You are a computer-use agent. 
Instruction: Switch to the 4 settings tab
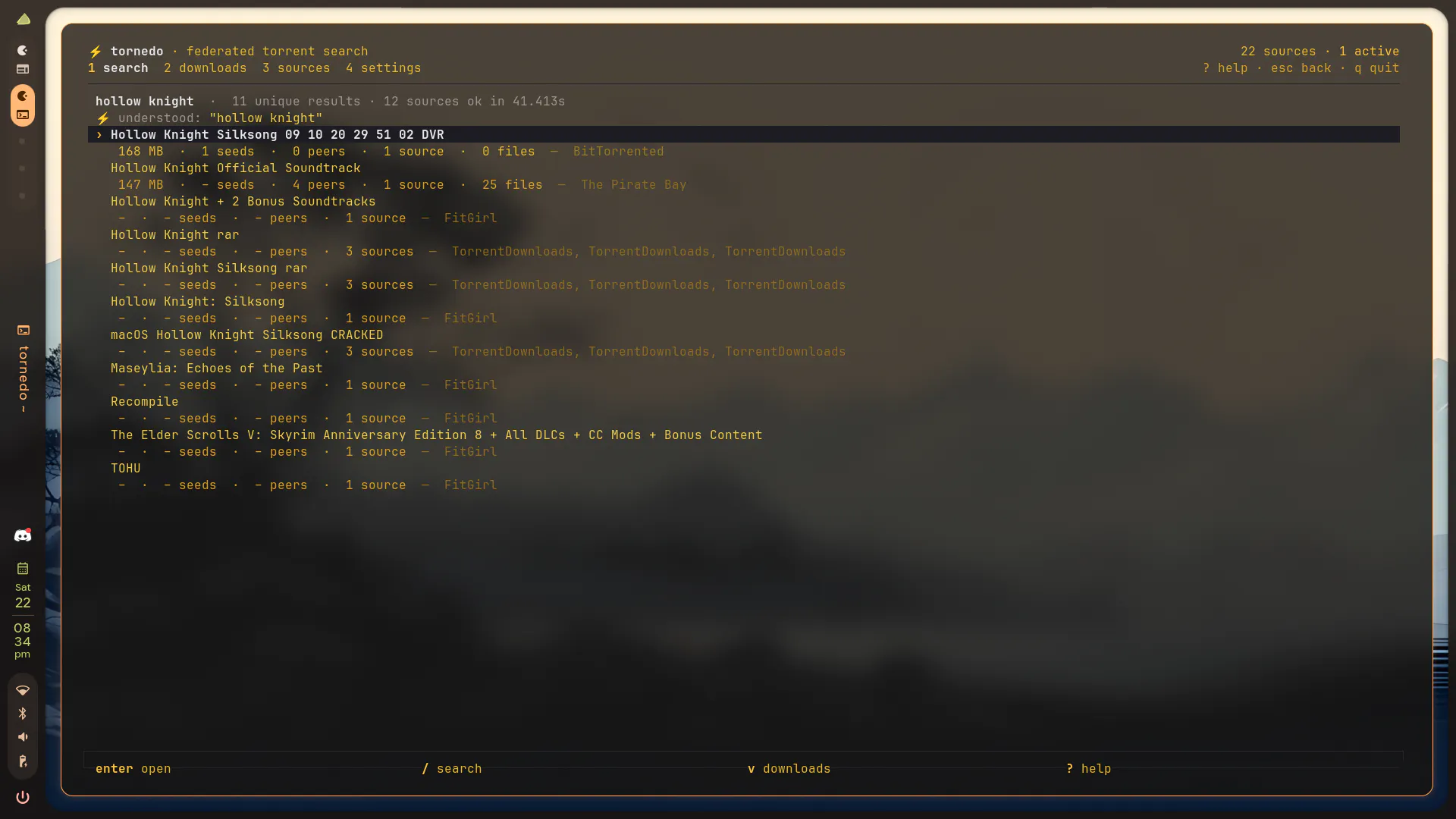coord(384,68)
